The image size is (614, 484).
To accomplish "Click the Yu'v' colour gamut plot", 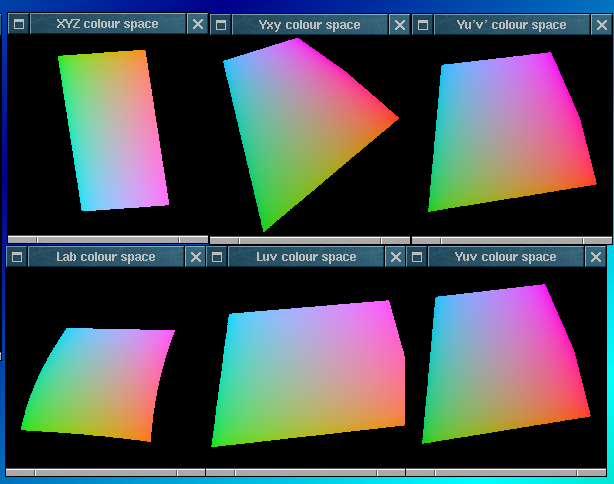I will [512, 132].
